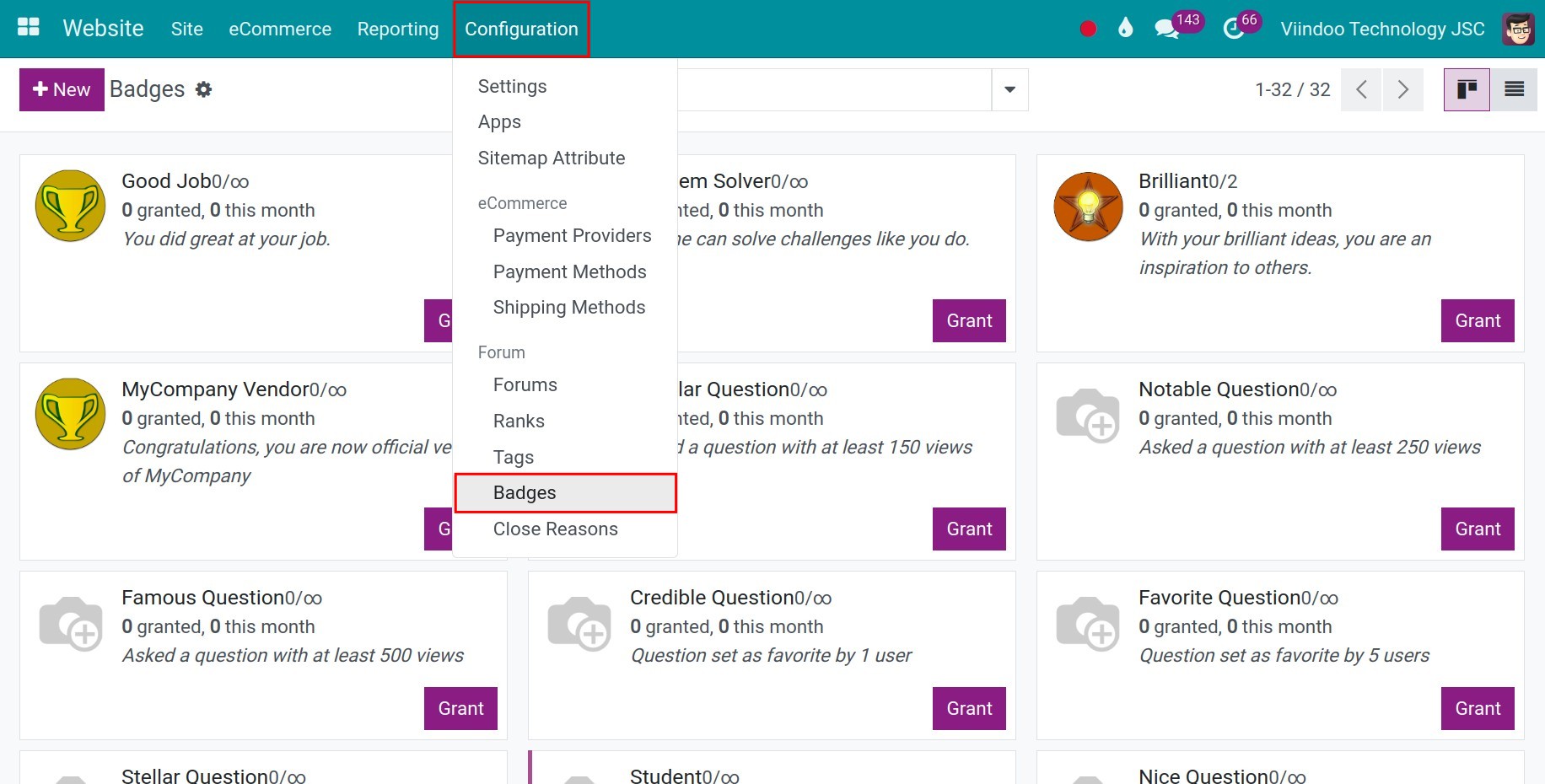
Task: Click 'Question set as favorite by 5 users'
Action: (x=1284, y=655)
